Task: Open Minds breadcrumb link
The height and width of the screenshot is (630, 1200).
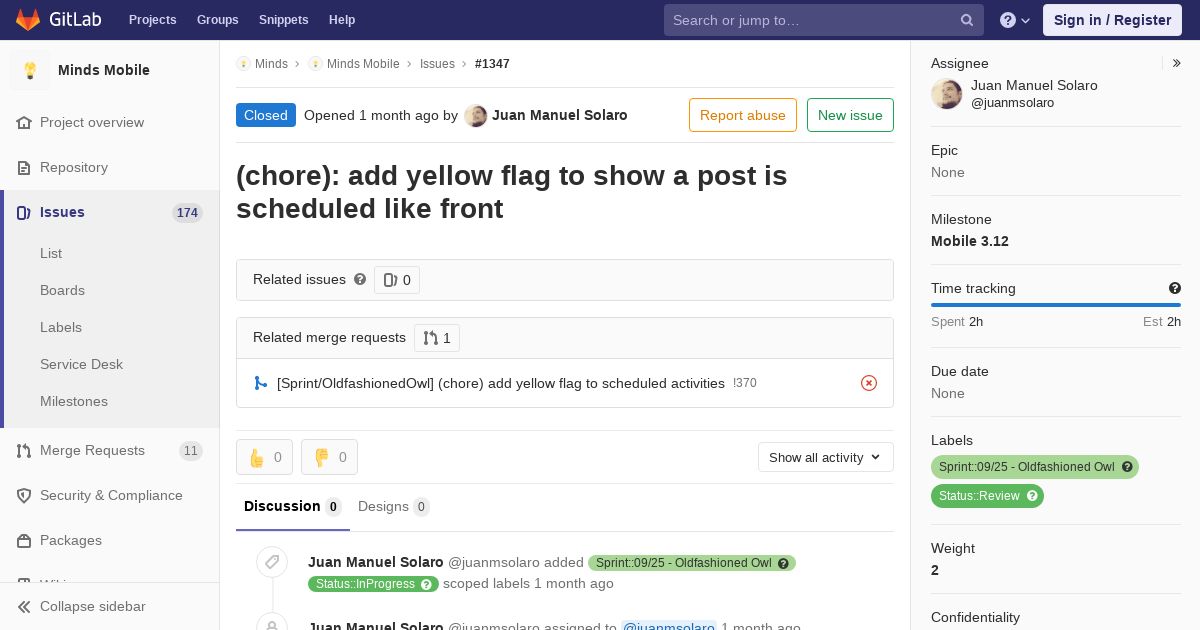Action: click(x=271, y=63)
